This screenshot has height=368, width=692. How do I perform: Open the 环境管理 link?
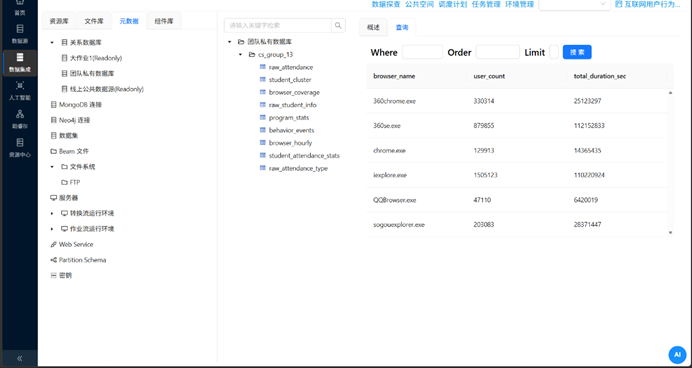point(519,4)
